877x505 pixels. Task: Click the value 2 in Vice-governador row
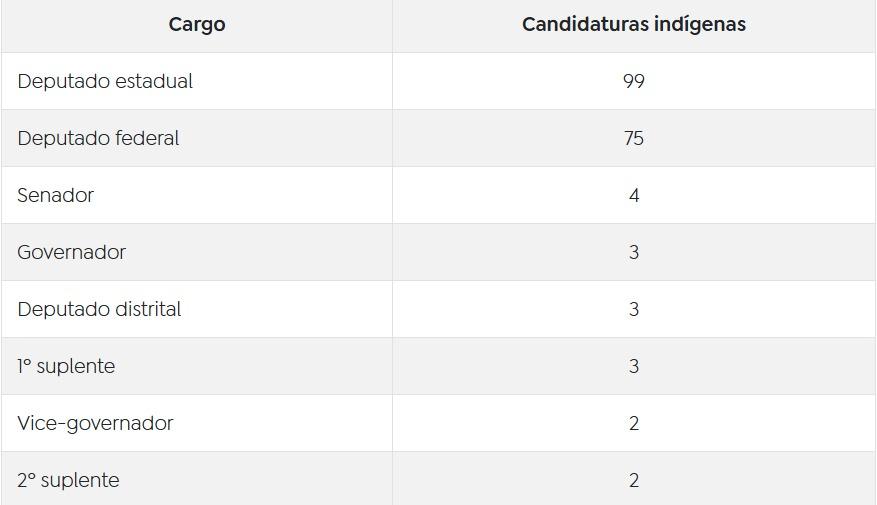634,423
